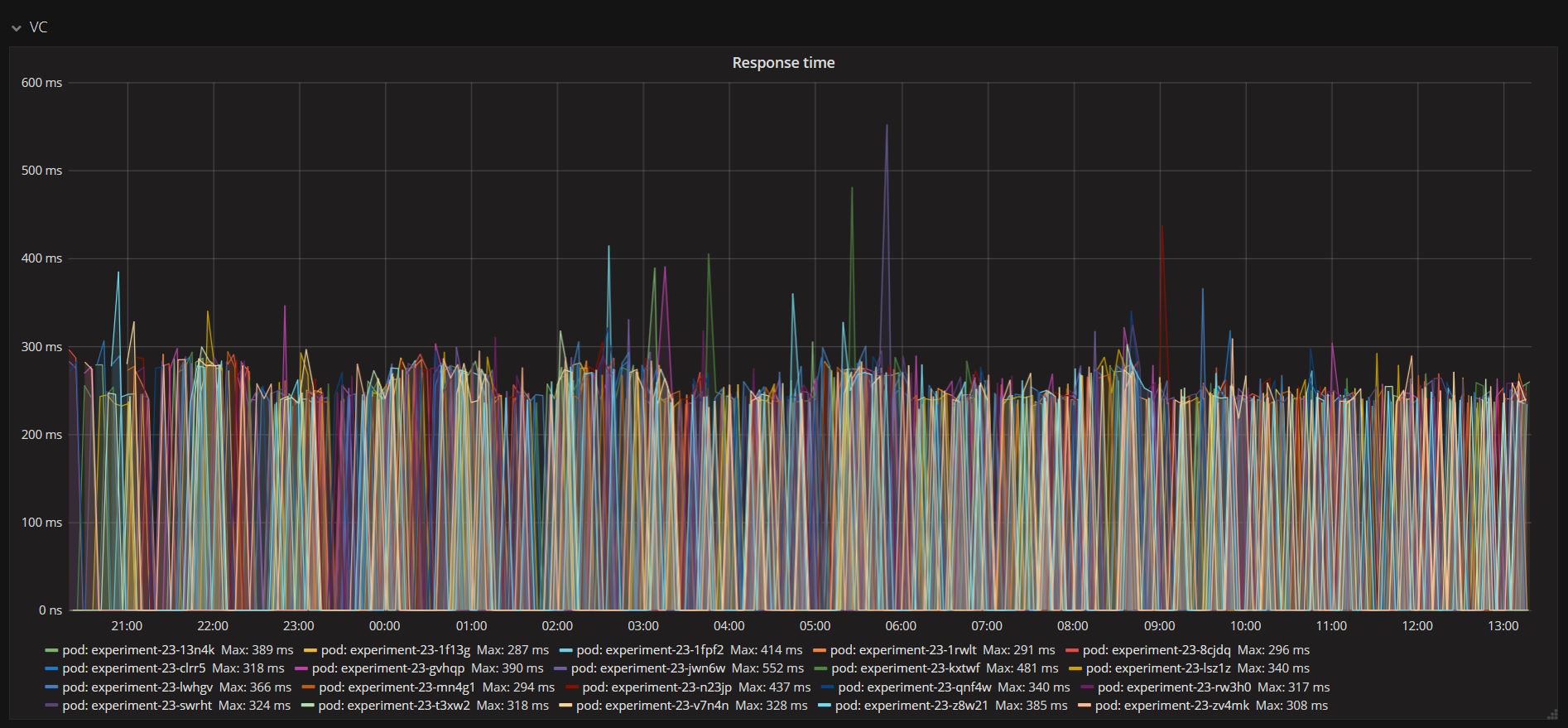Click the experiment-23-rw3h0 series name
Image resolution: width=1568 pixels, height=728 pixels.
[x=1174, y=687]
